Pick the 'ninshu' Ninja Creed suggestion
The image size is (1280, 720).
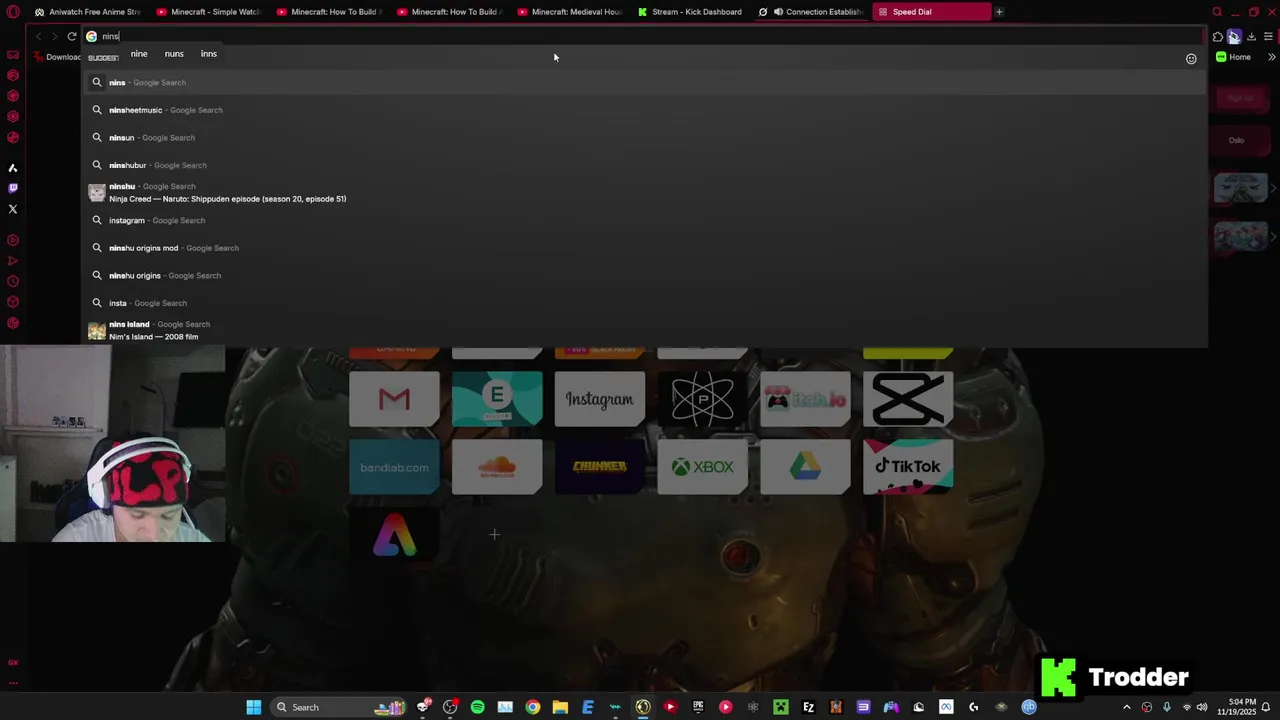coord(645,192)
